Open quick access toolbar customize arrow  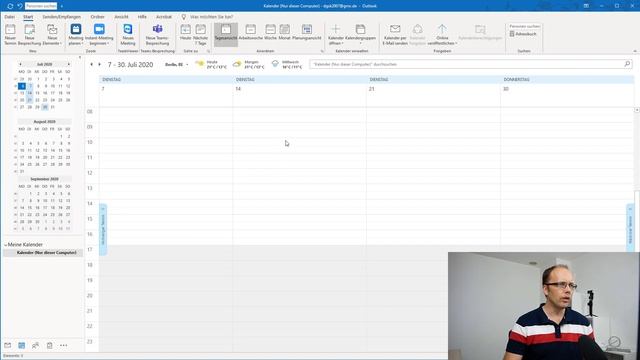62,6
